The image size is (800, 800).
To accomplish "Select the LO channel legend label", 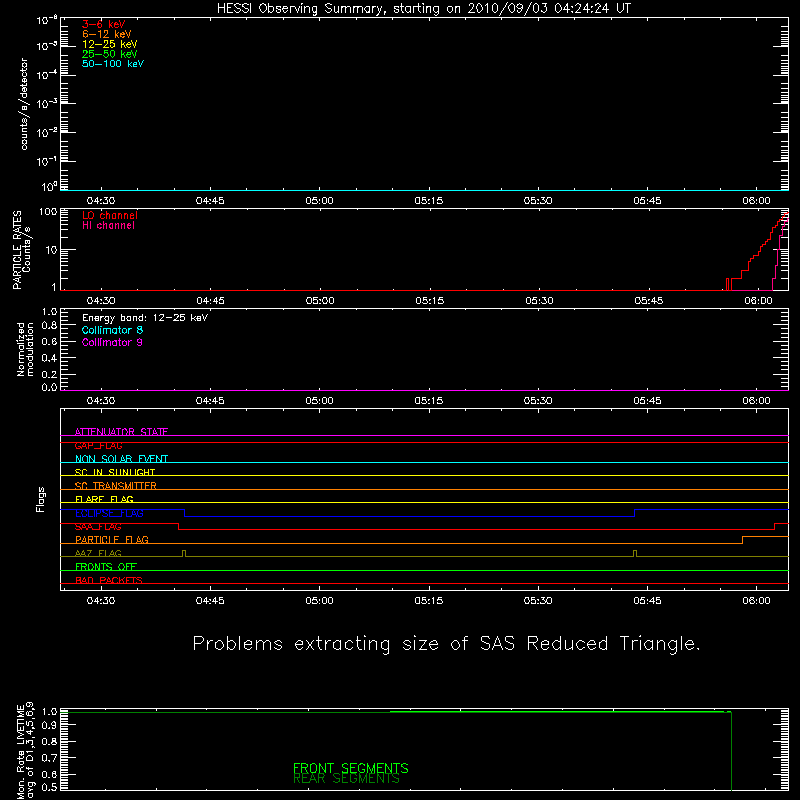I will tap(110, 215).
